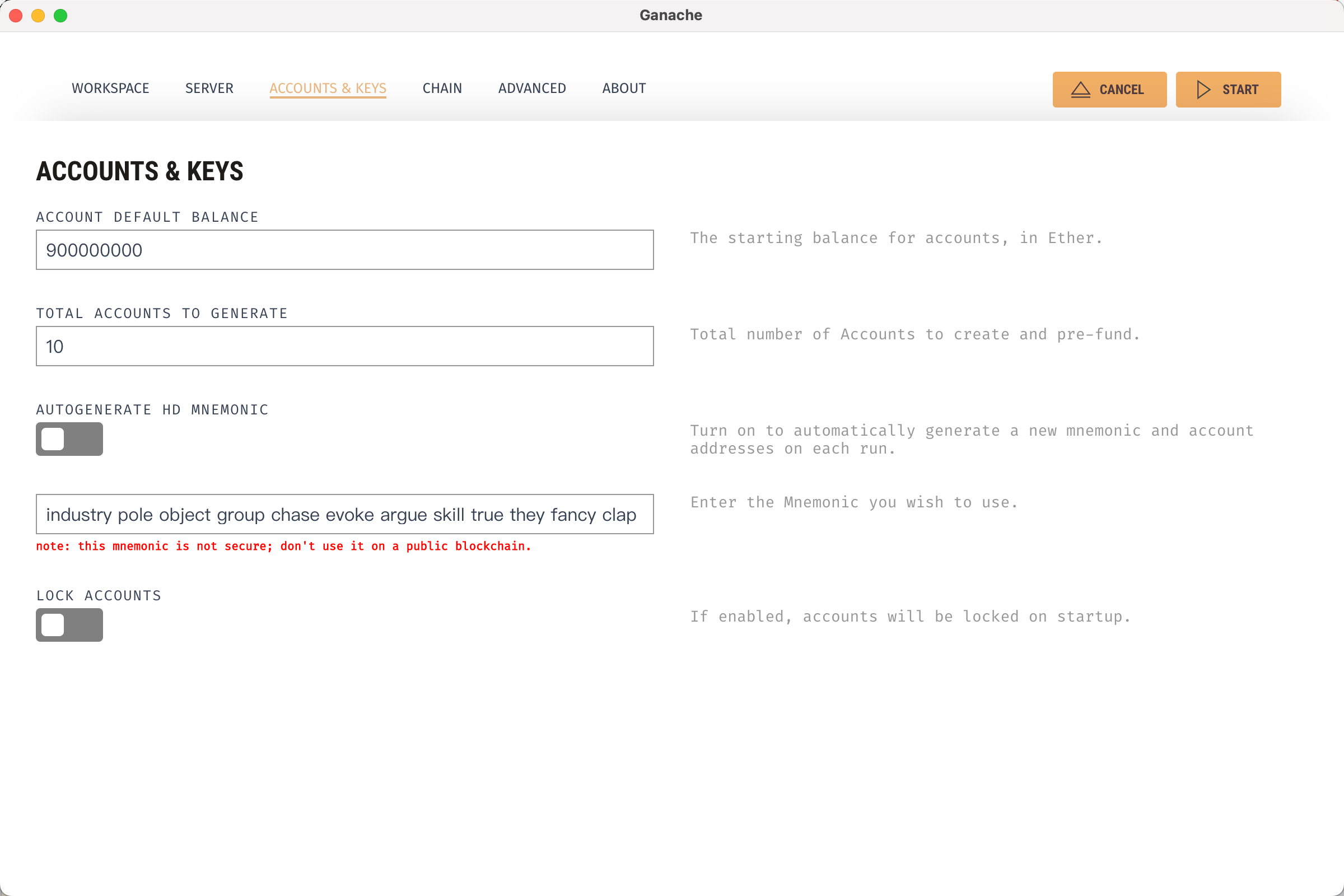Click the yellow minimize window button
Screen dimensions: 1344x896
[x=38, y=16]
